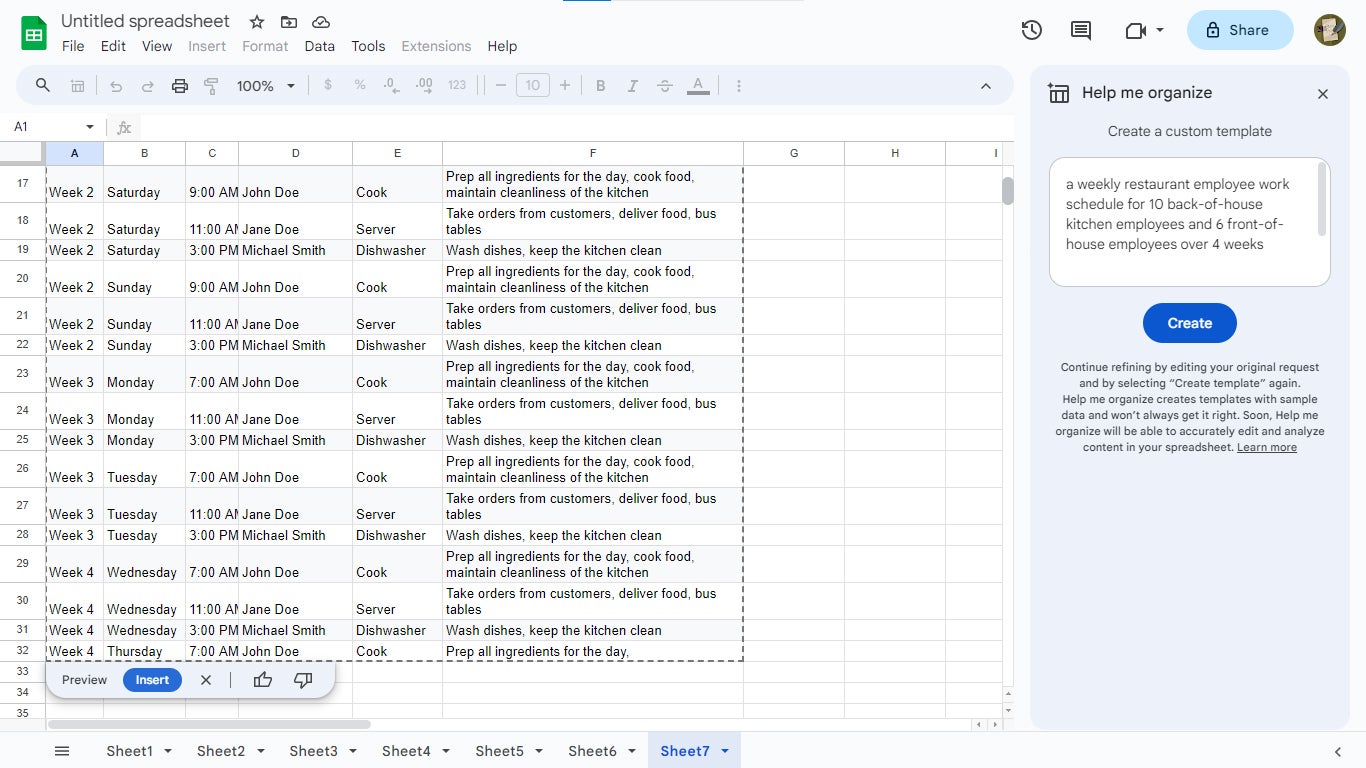Undo the last action

pos(116,86)
